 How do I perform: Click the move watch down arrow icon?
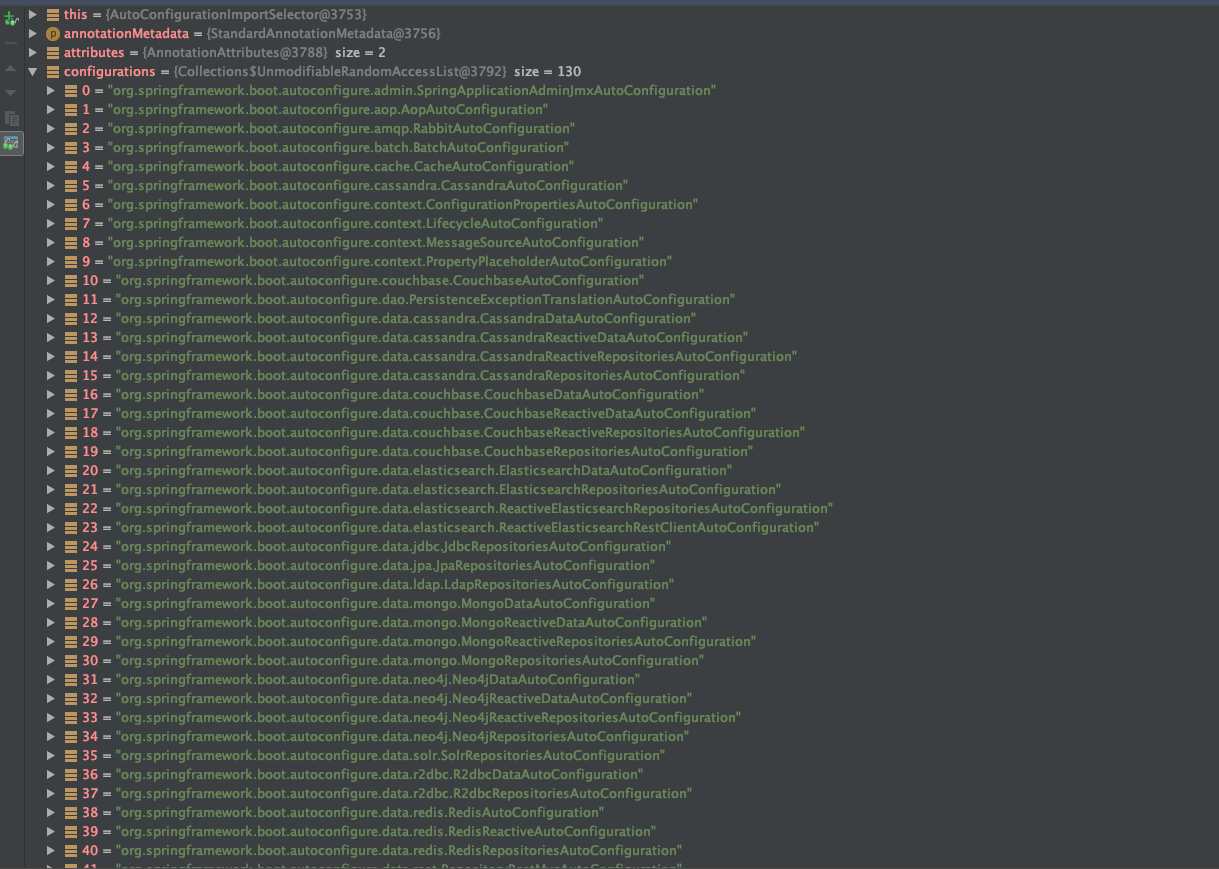click(11, 92)
